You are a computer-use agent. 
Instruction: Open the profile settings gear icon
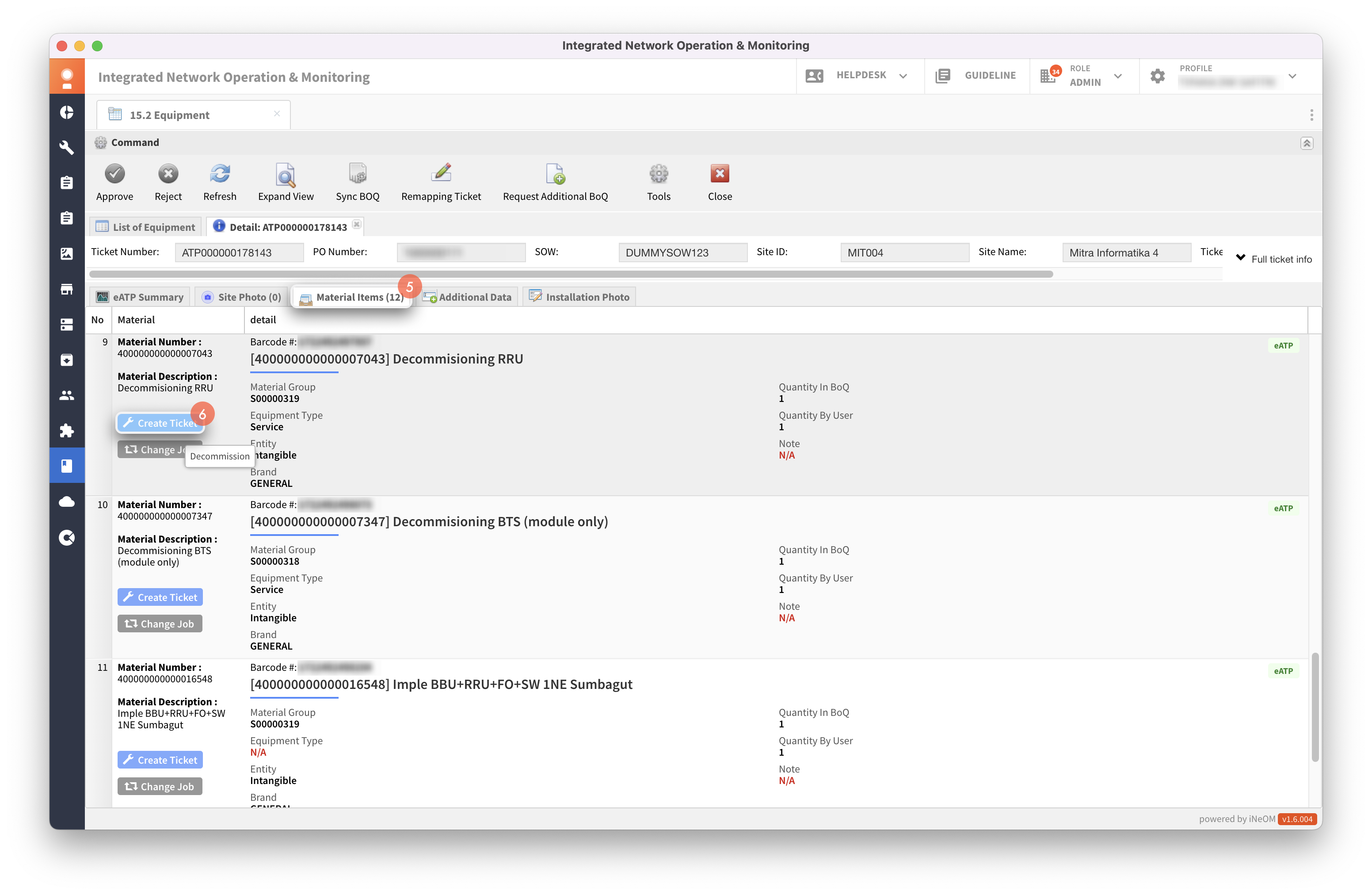[x=1157, y=76]
